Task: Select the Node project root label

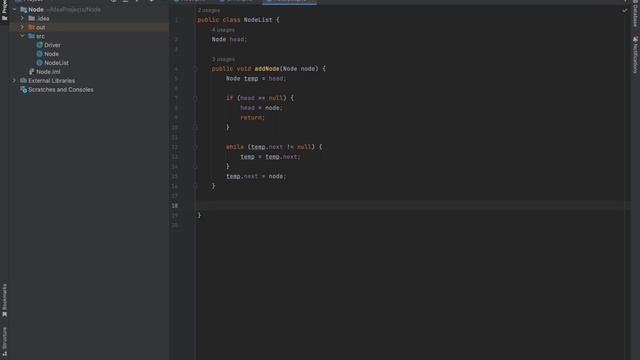Action: click(36, 9)
